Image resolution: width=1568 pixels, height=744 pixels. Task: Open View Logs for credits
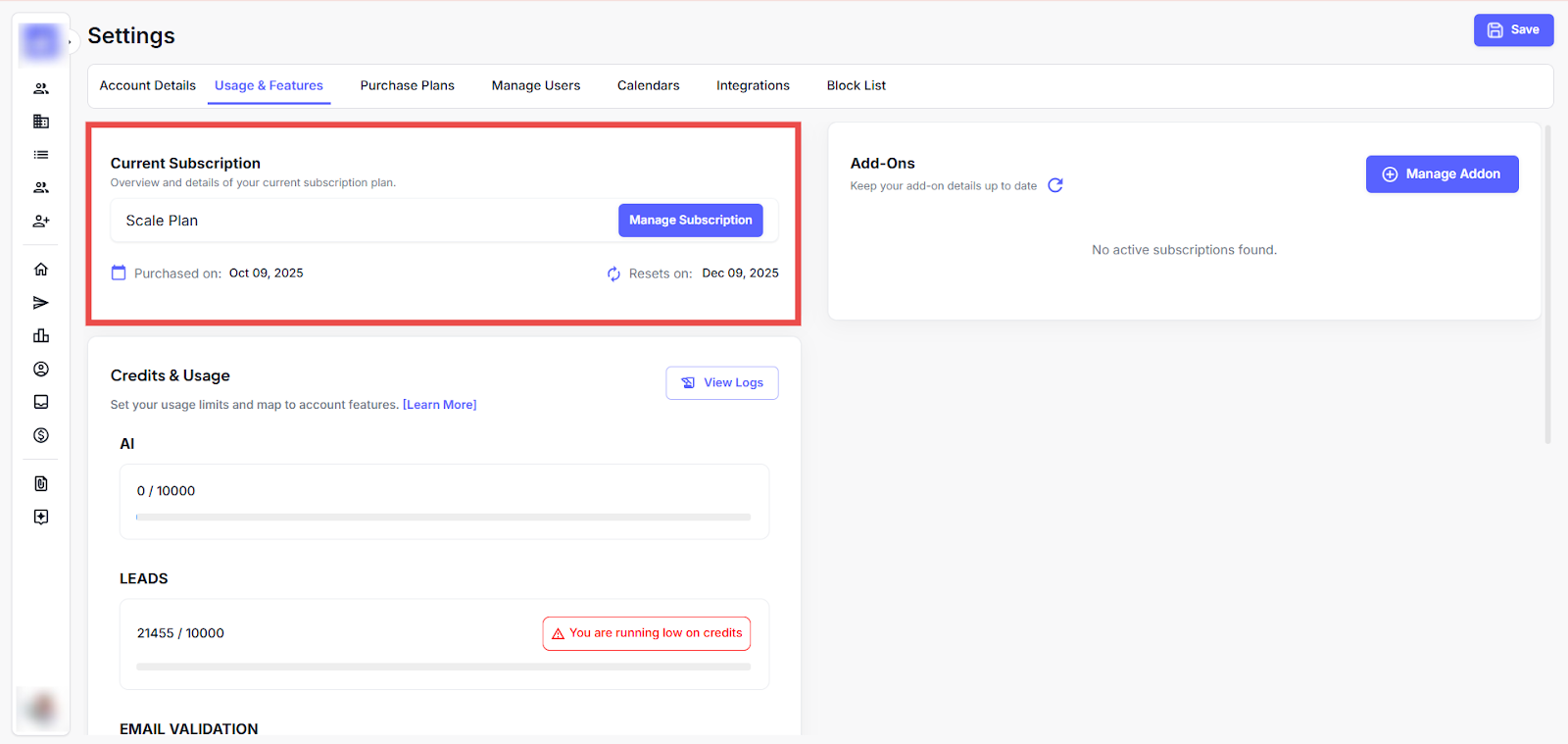722,383
